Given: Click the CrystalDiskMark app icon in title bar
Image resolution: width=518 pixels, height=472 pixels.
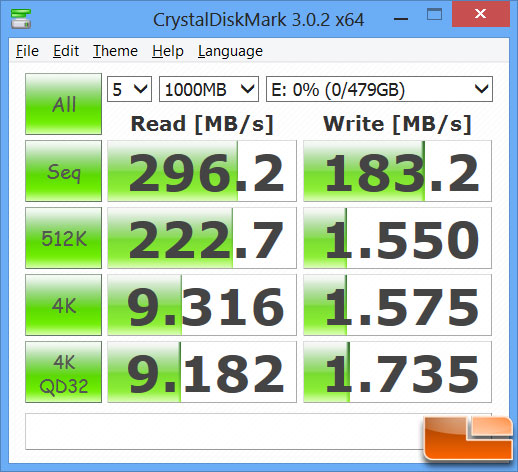Looking at the screenshot, I should [21, 19].
